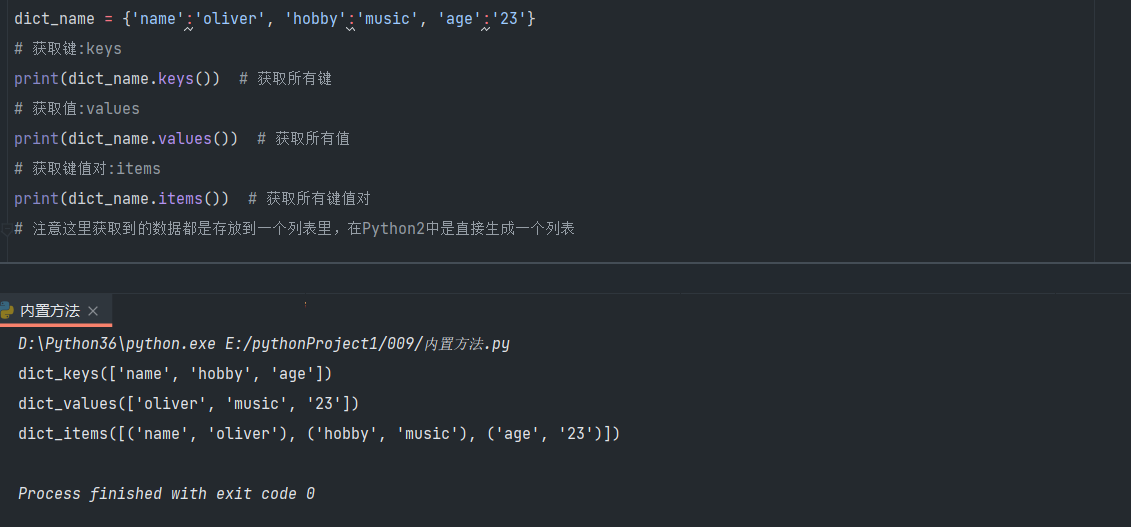1131x527 pixels.
Task: Click the dict_items output line
Action: coord(319,434)
